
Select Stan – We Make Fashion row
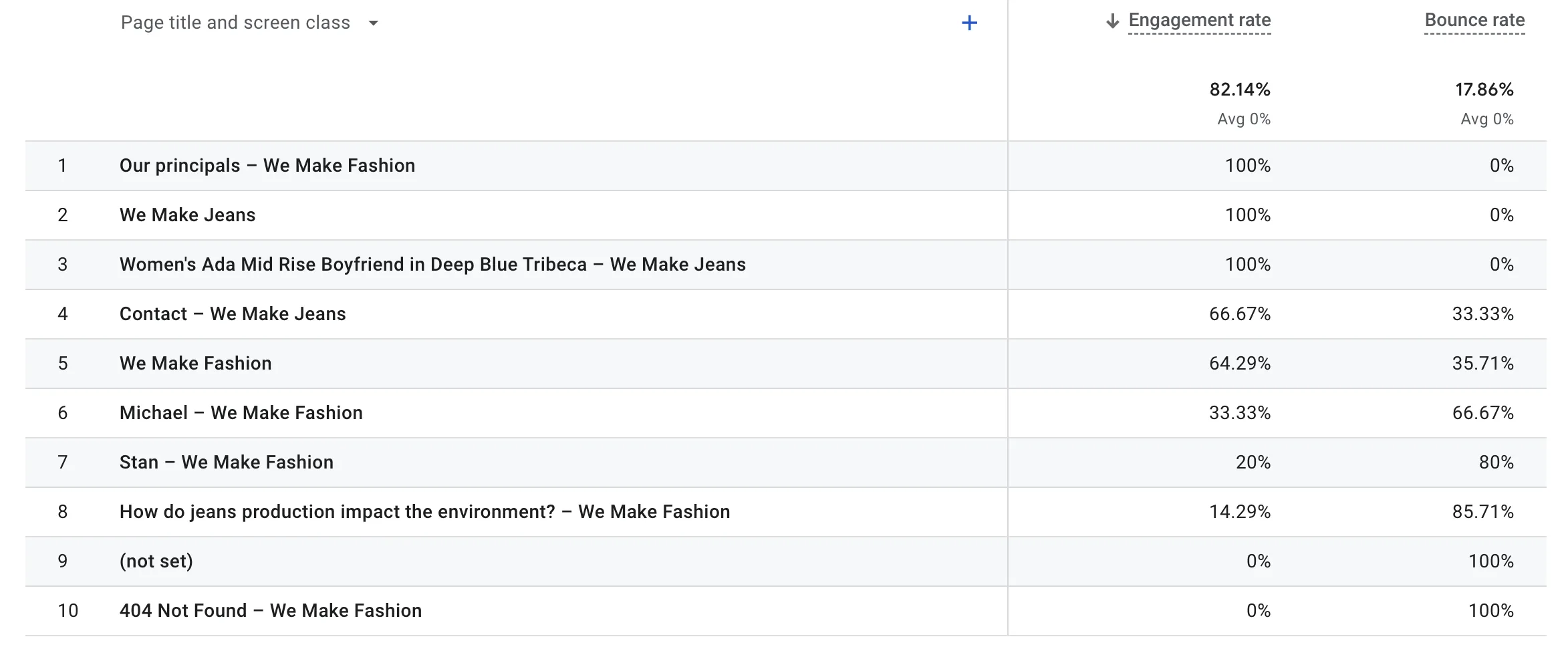pyautogui.click(x=226, y=463)
